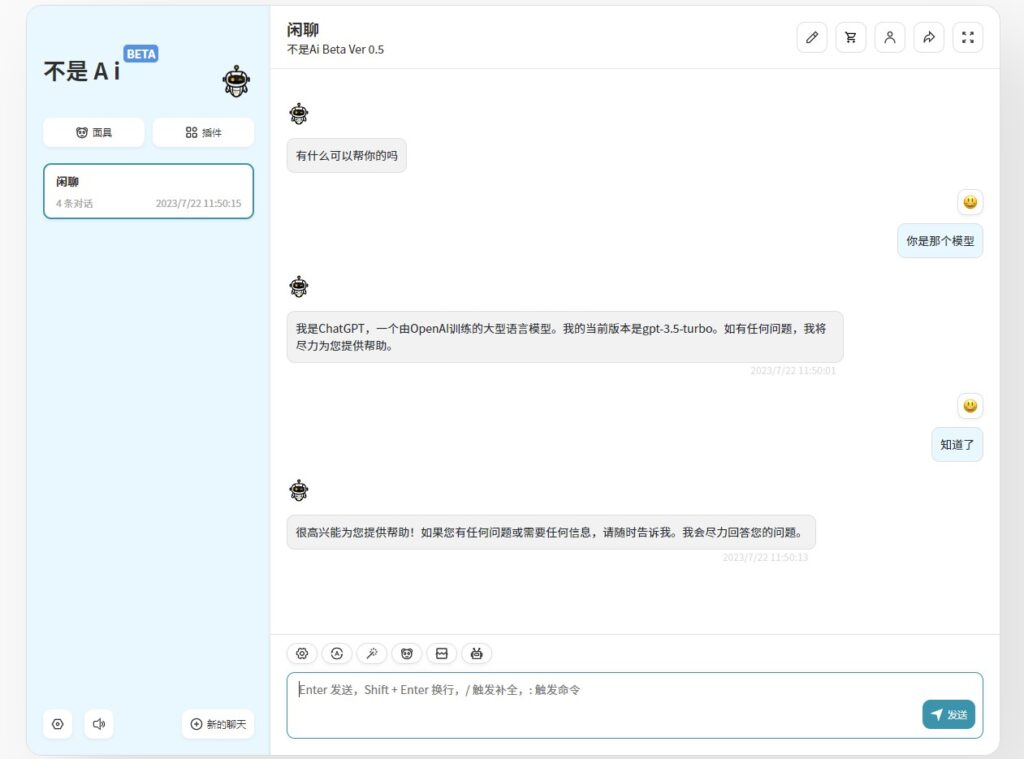Share the conversation with the arrow icon

(929, 37)
